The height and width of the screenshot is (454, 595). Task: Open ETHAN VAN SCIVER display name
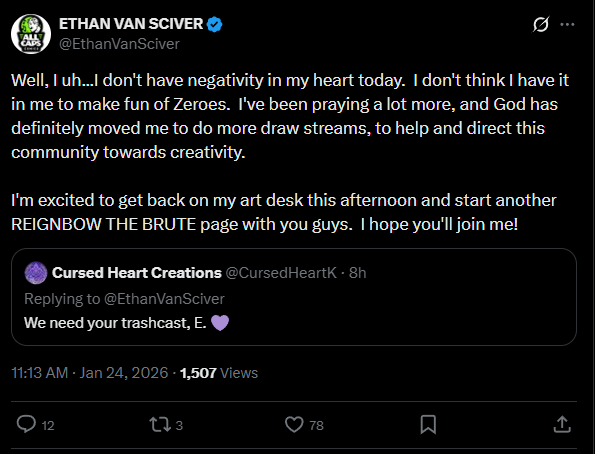coord(131,24)
